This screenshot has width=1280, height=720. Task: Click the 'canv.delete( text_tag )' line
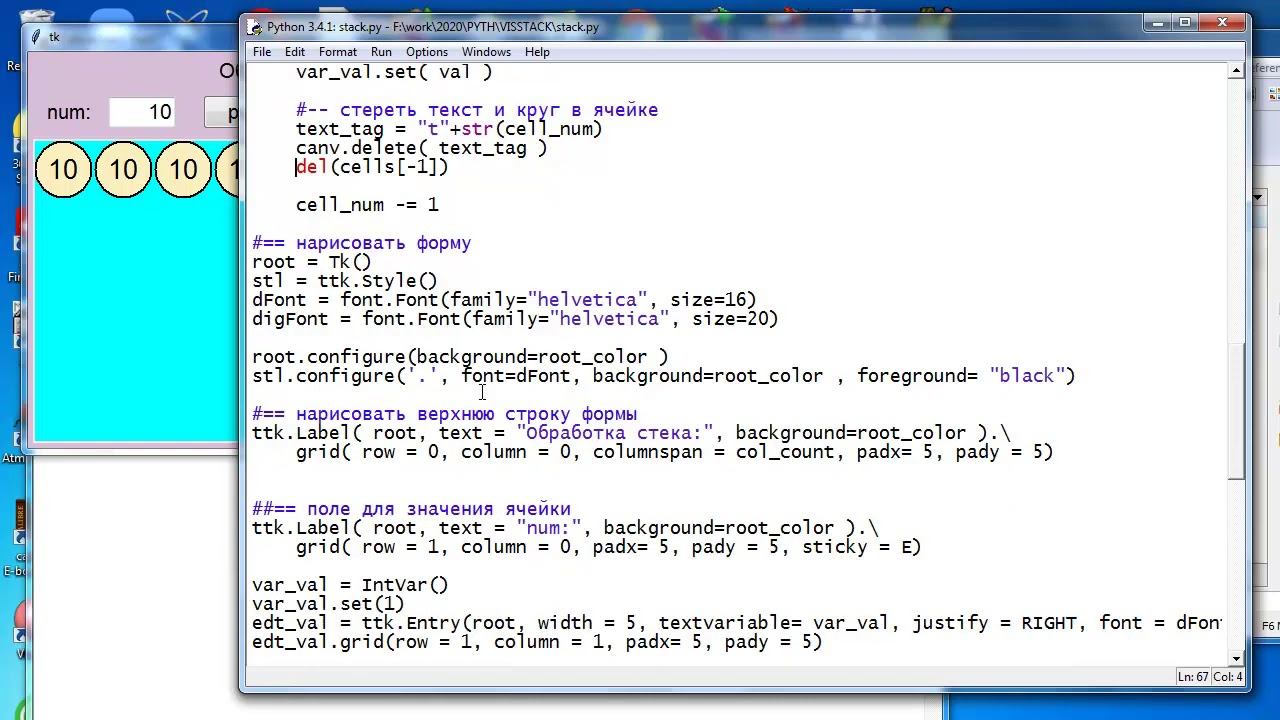click(422, 148)
